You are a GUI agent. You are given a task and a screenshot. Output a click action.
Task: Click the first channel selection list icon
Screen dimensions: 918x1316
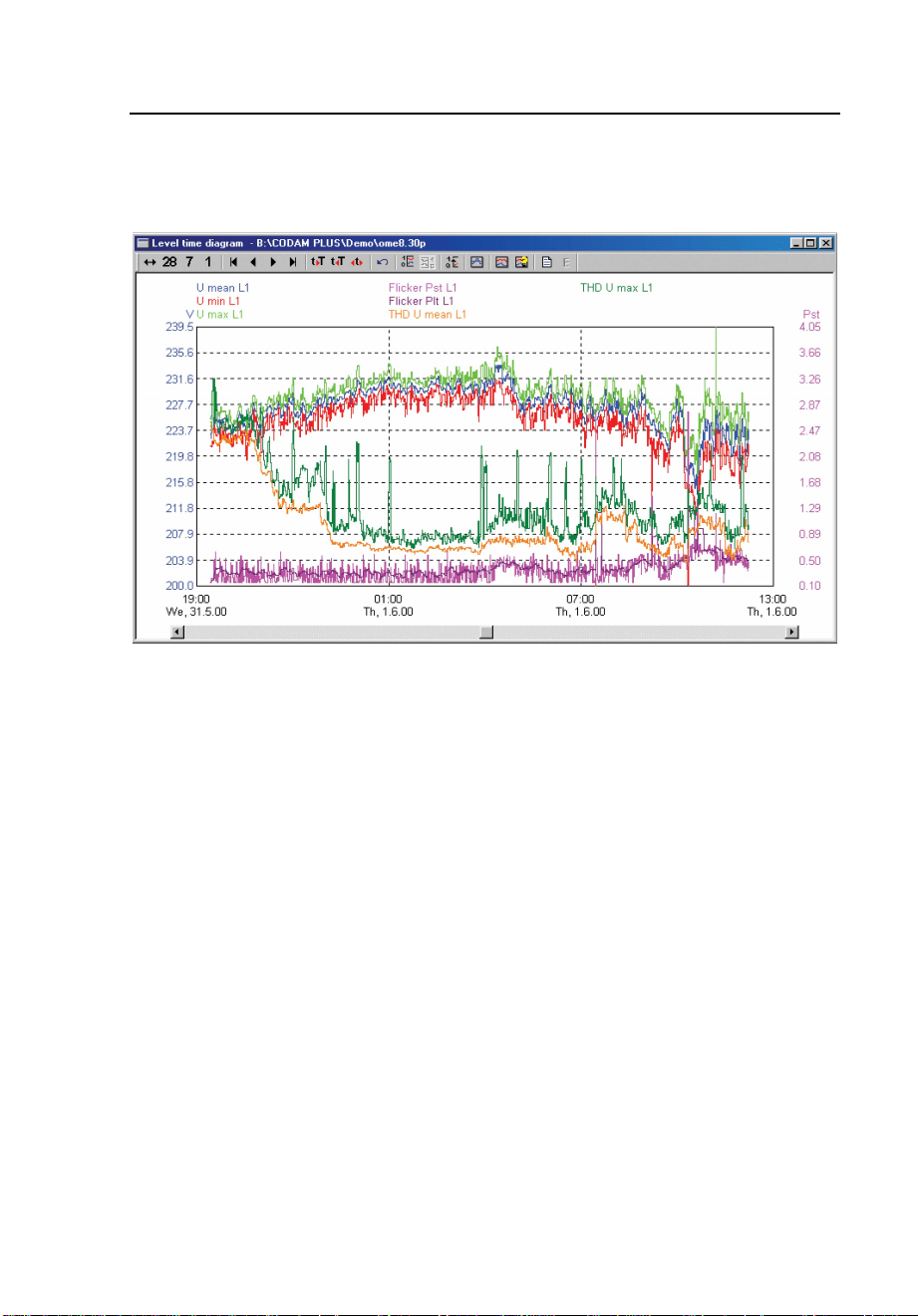408,262
